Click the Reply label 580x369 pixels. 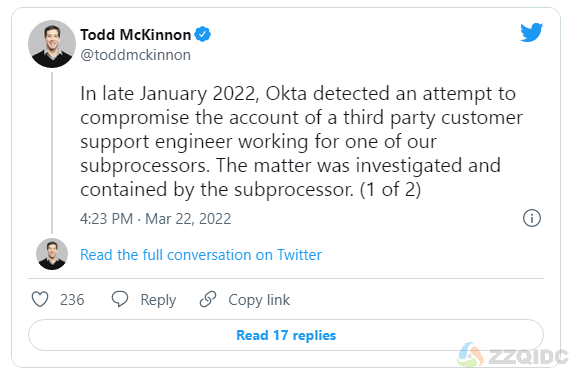158,300
